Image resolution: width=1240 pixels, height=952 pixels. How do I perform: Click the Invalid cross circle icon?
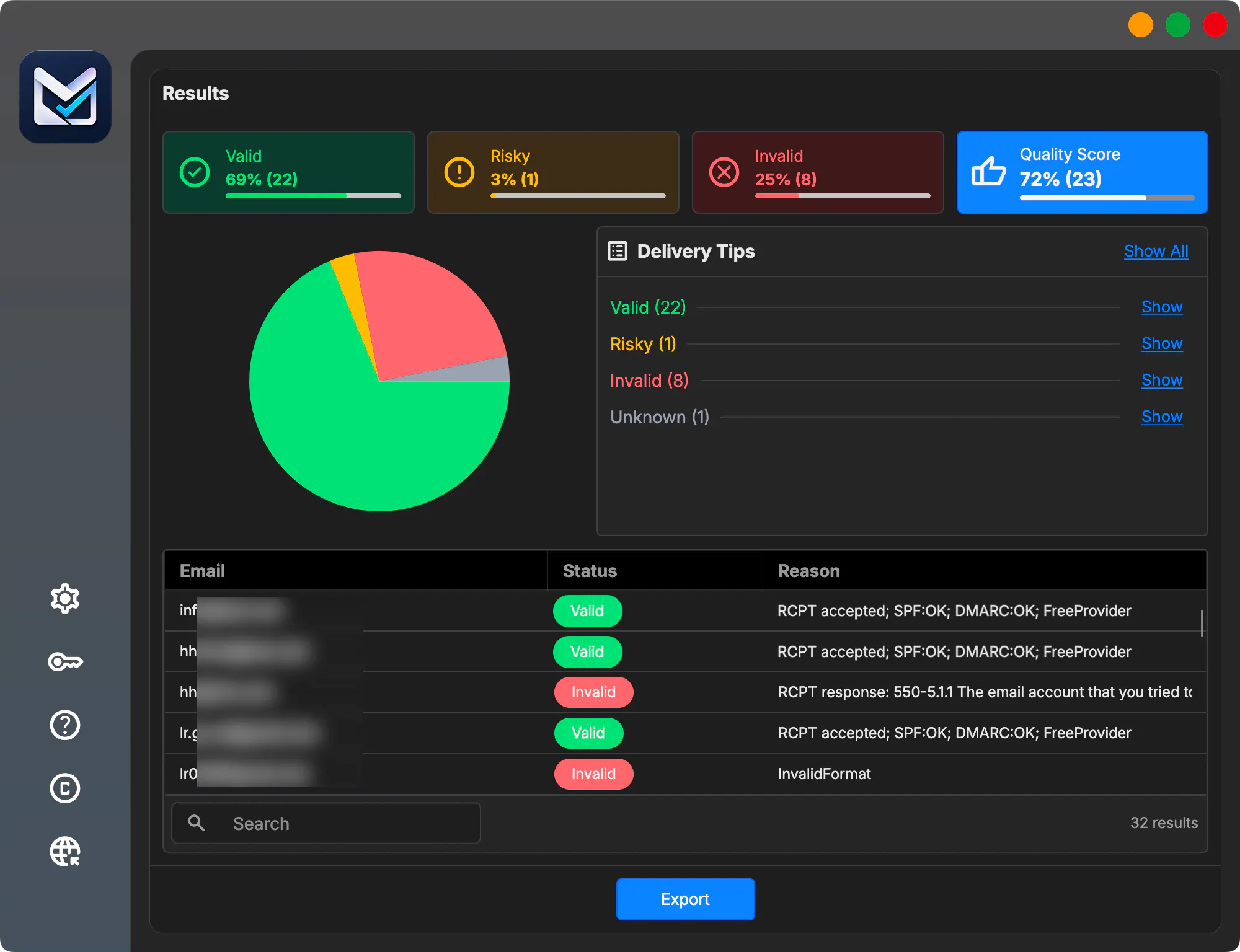point(724,172)
